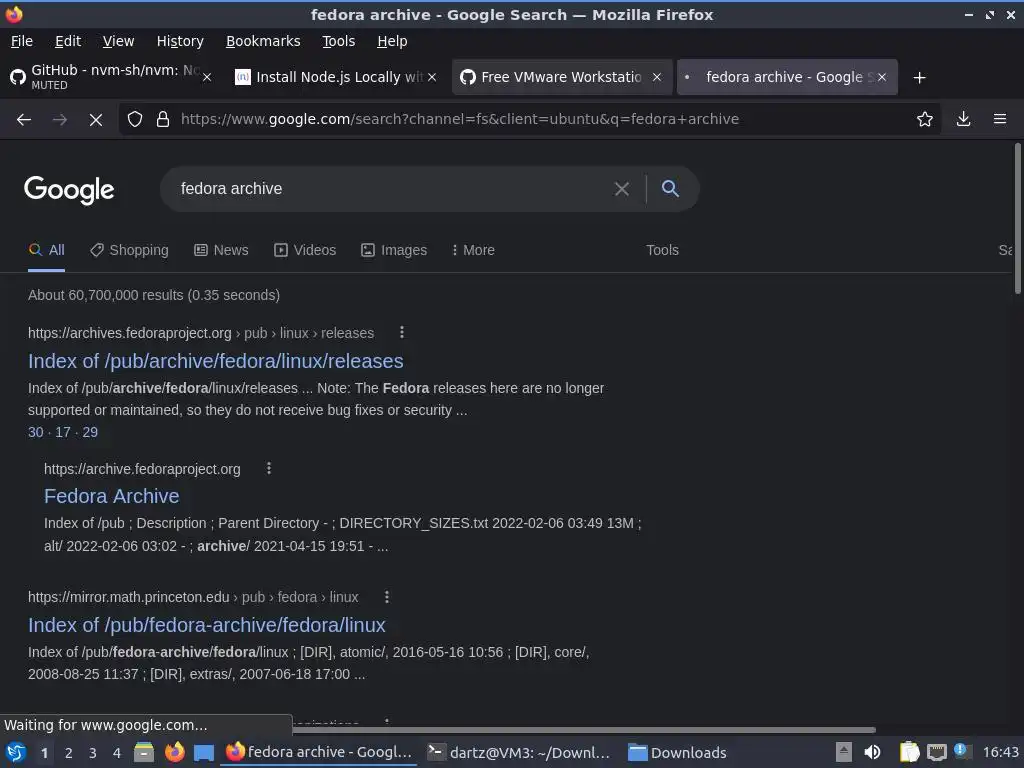The image size is (1024, 768).
Task: Click the Google logo
Action: pyautogui.click(x=69, y=190)
